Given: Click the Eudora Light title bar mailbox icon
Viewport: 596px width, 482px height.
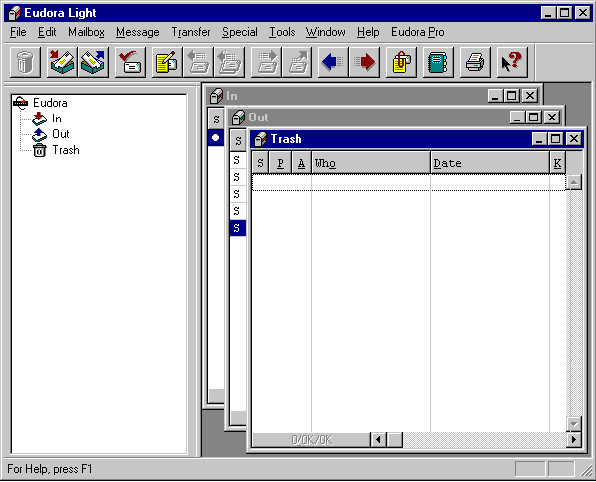Looking at the screenshot, I should tap(14, 13).
